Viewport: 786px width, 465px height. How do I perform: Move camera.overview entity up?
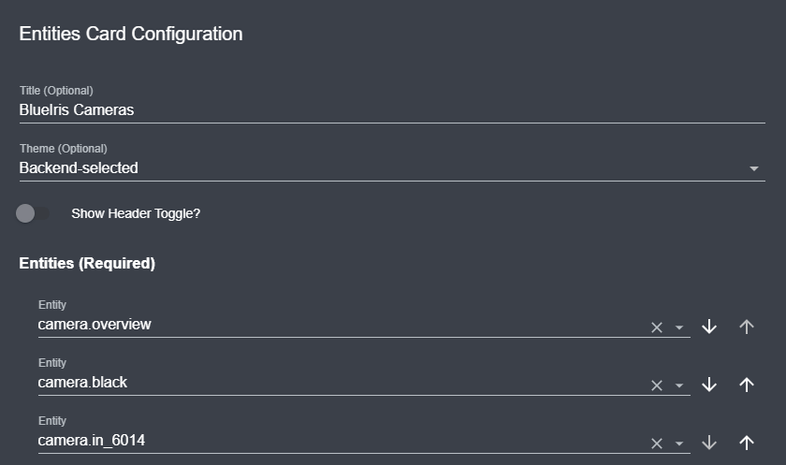745,327
